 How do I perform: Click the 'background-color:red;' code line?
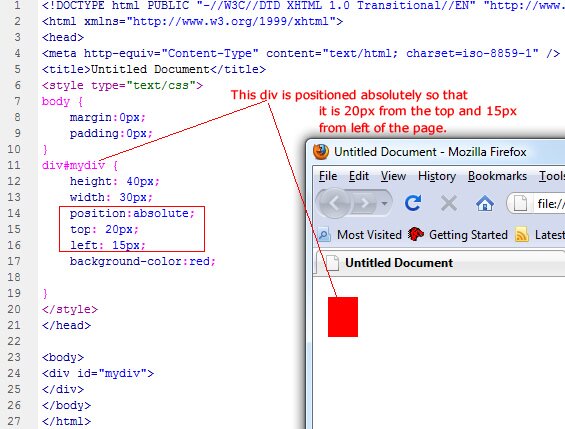pyautogui.click(x=142, y=261)
